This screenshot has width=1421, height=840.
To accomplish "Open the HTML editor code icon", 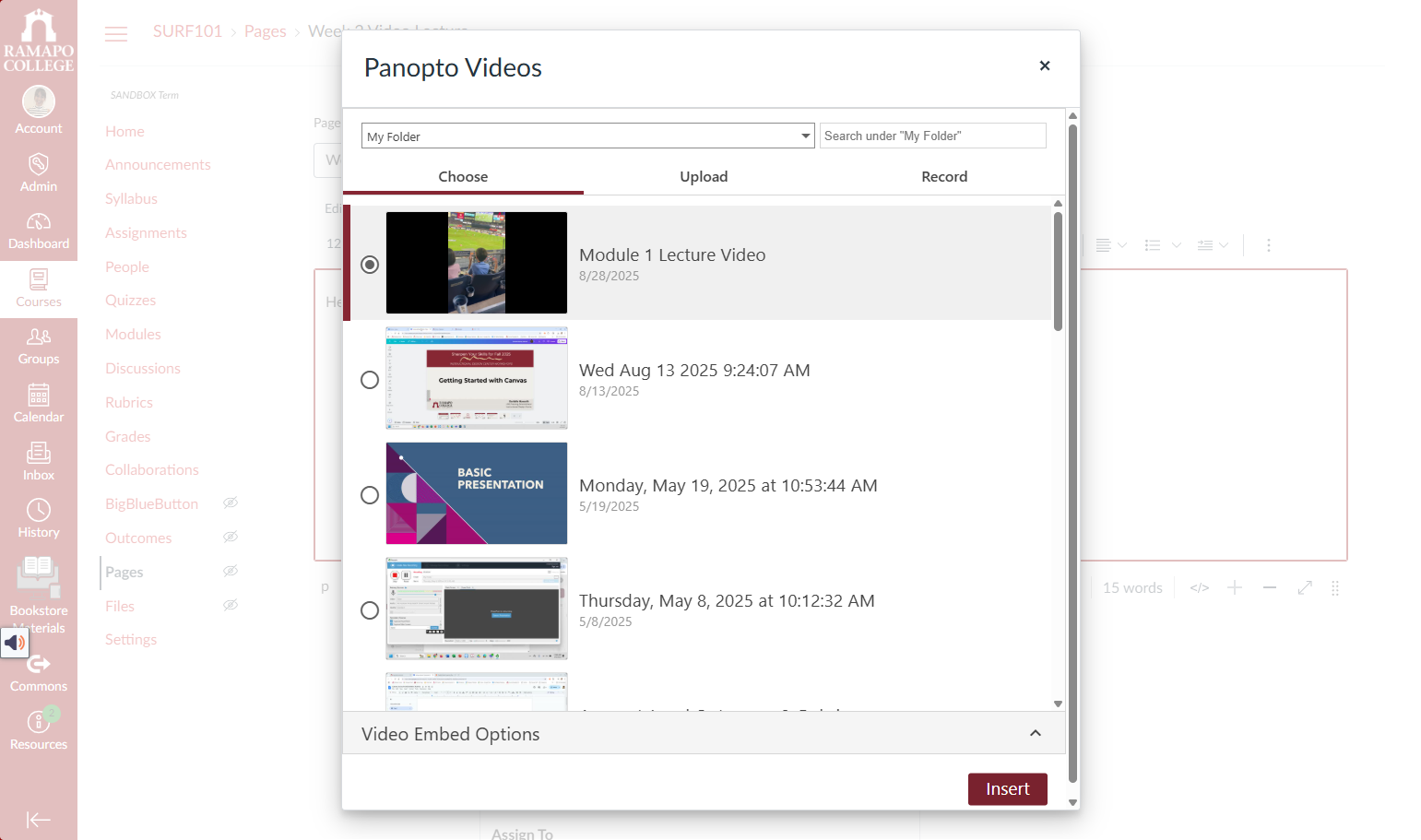I will point(1199,588).
